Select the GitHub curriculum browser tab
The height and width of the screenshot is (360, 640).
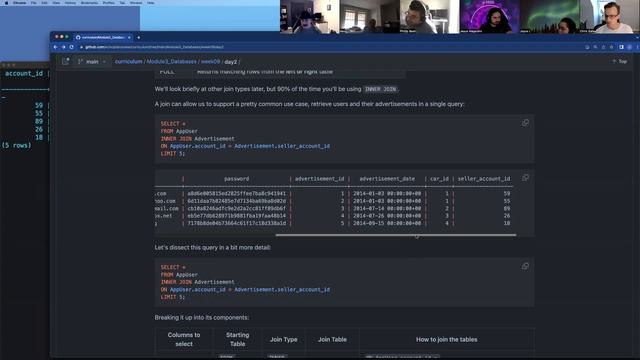(x=103, y=37)
